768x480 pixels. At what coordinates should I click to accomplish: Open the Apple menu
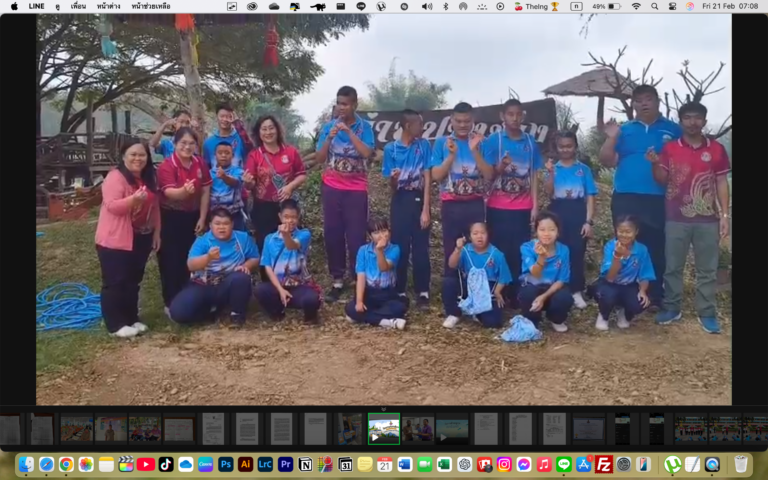click(13, 6)
